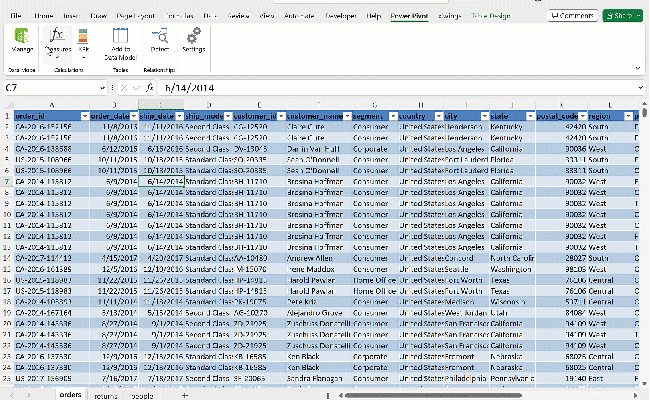
Task: Open the customer_id filter dropdown
Action: [281, 116]
